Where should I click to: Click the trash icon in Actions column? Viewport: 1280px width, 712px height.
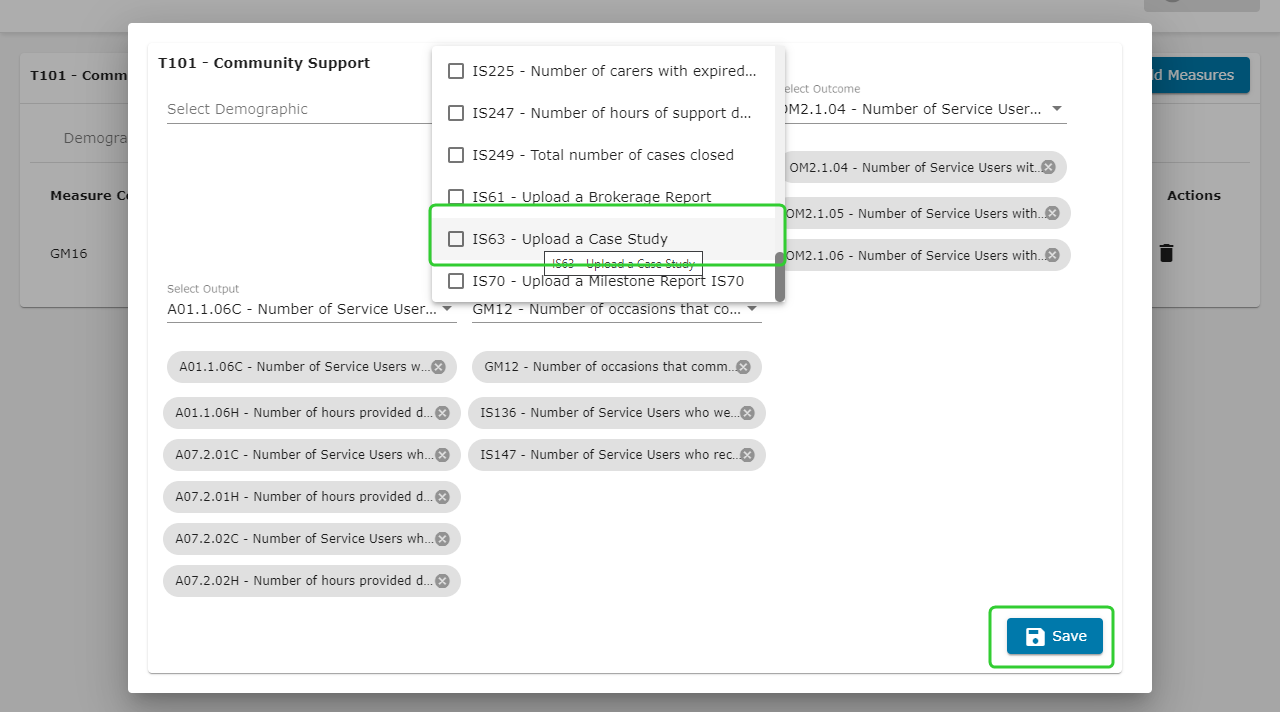click(1166, 253)
